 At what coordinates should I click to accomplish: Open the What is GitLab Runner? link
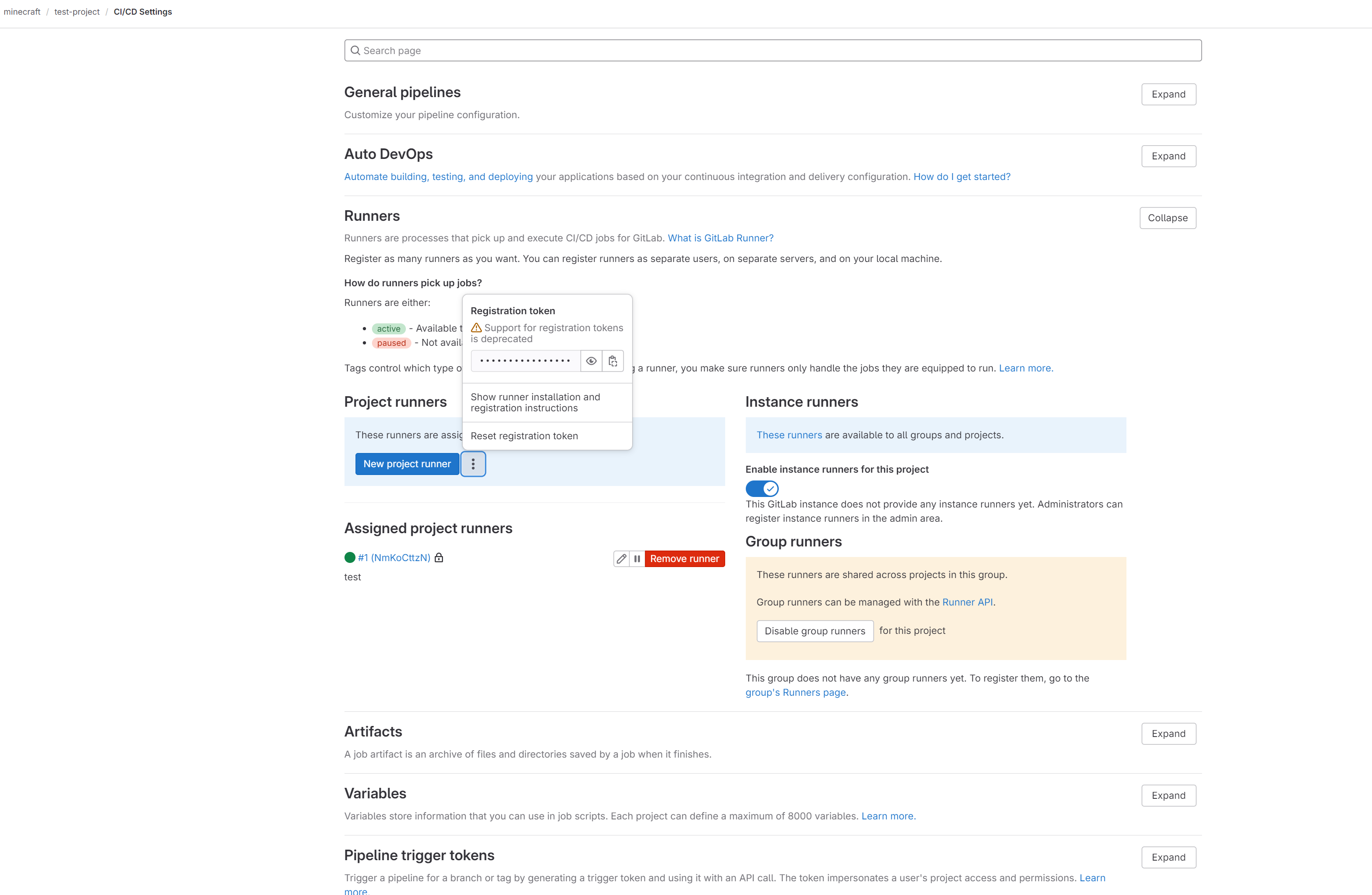pos(720,238)
